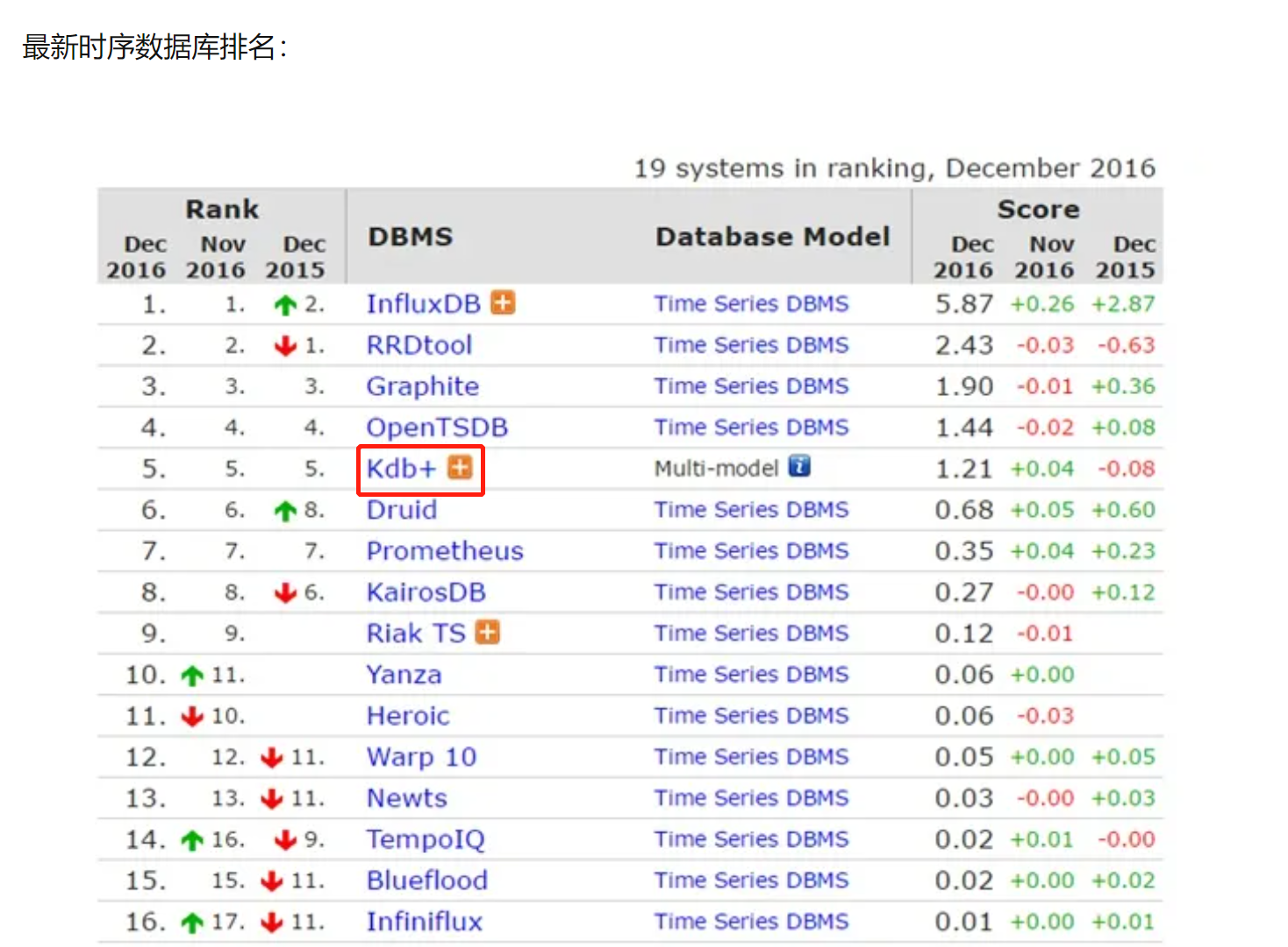Open the Blueflood link
The image size is (1288, 947).
pyautogui.click(x=427, y=881)
